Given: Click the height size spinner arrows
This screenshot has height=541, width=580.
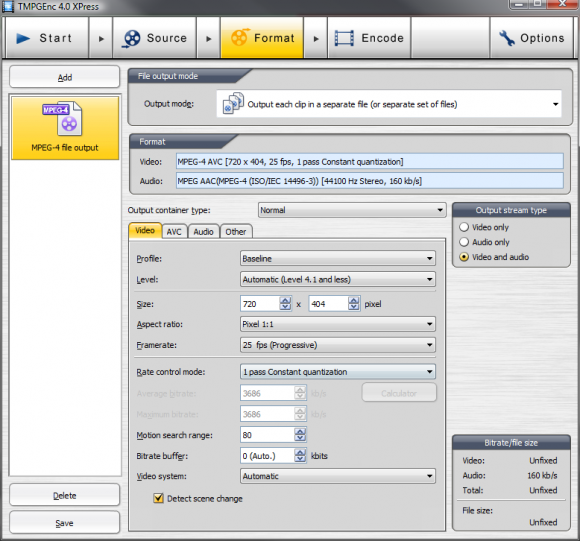Looking at the screenshot, I should [354, 304].
